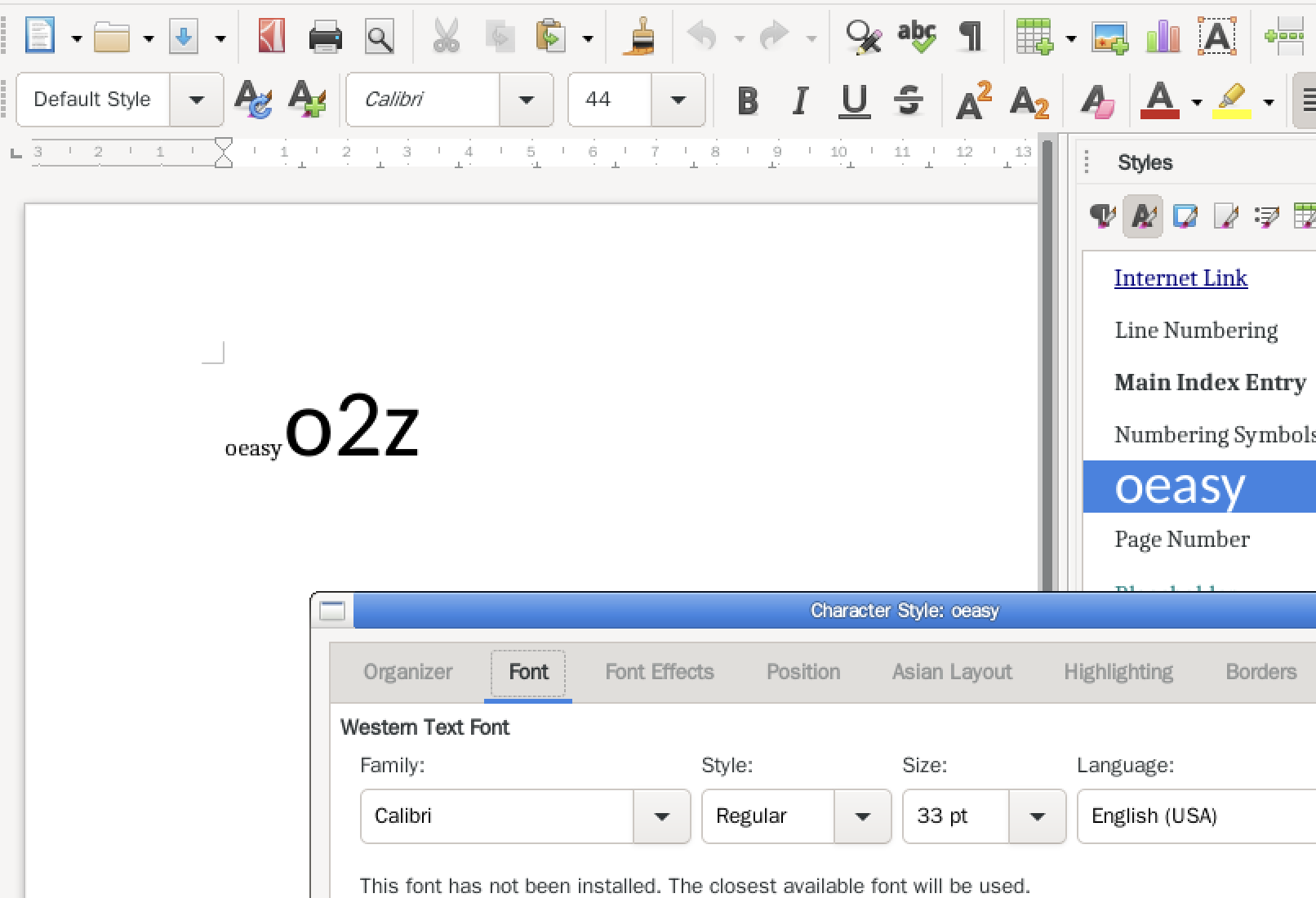The height and width of the screenshot is (898, 1316).
Task: Open the Insert Table dropdown arrow
Action: 1071,38
